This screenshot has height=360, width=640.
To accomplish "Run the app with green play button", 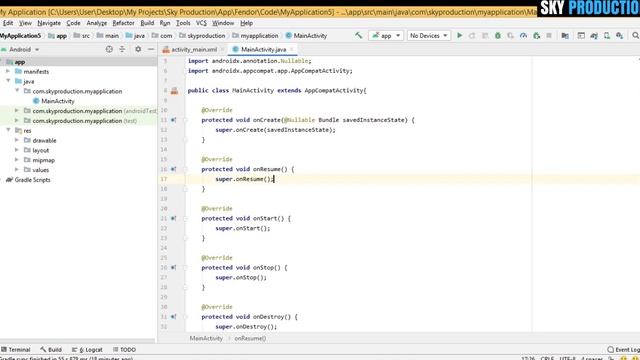I will pos(460,36).
